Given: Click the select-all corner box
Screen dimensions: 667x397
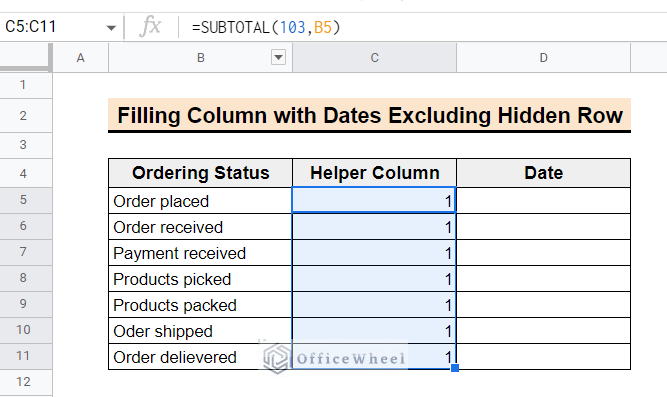Looking at the screenshot, I should click(26, 57).
